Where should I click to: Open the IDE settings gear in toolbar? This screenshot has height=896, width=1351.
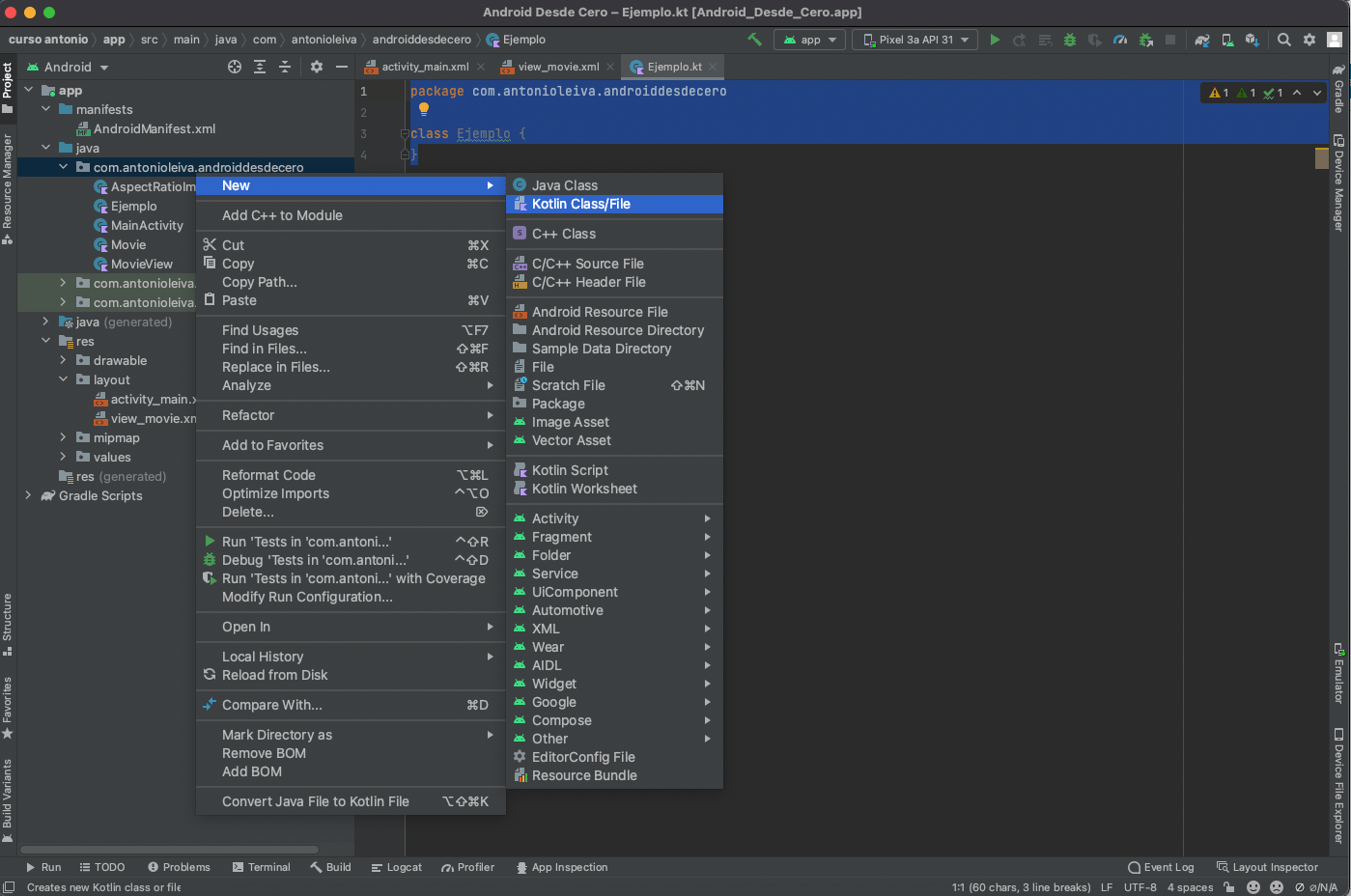point(1309,40)
